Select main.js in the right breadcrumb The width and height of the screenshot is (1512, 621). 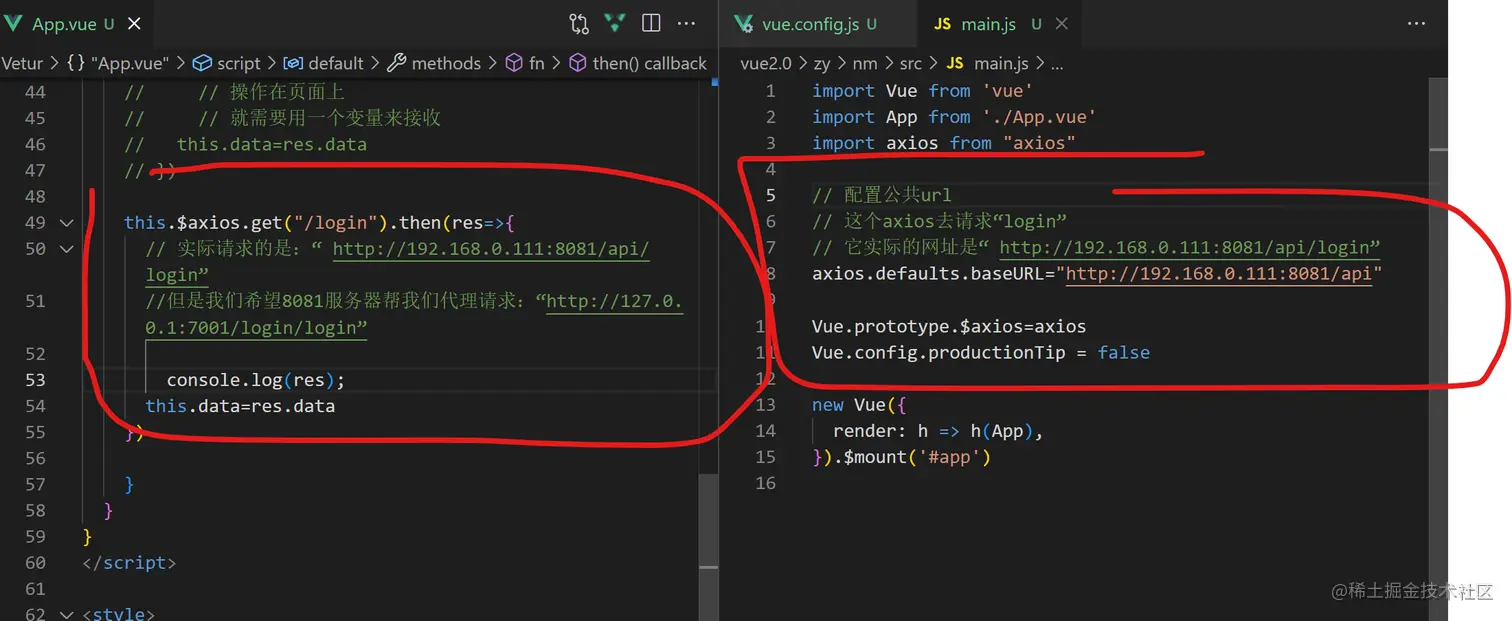988,63
